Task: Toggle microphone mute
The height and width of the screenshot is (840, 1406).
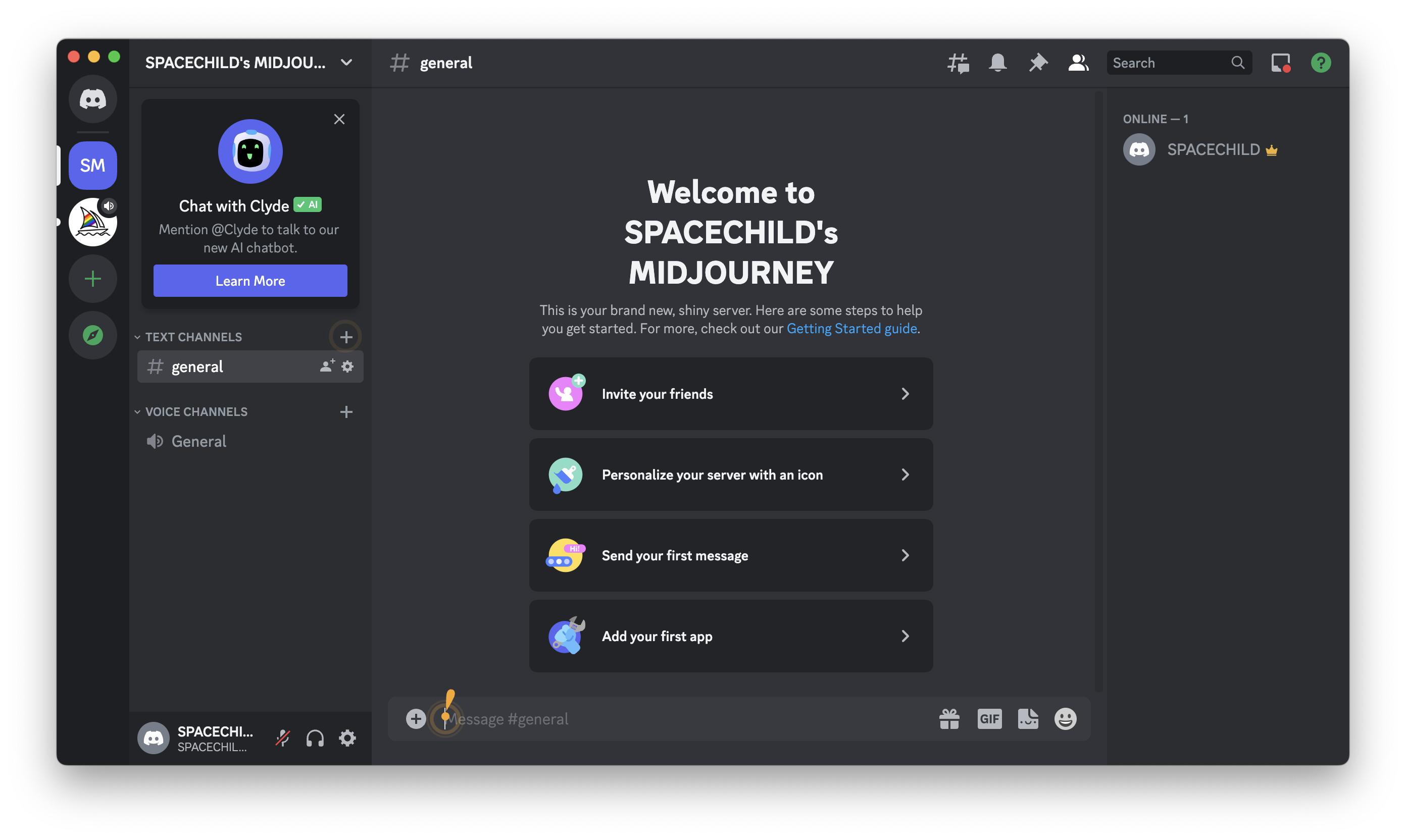Action: (282, 738)
